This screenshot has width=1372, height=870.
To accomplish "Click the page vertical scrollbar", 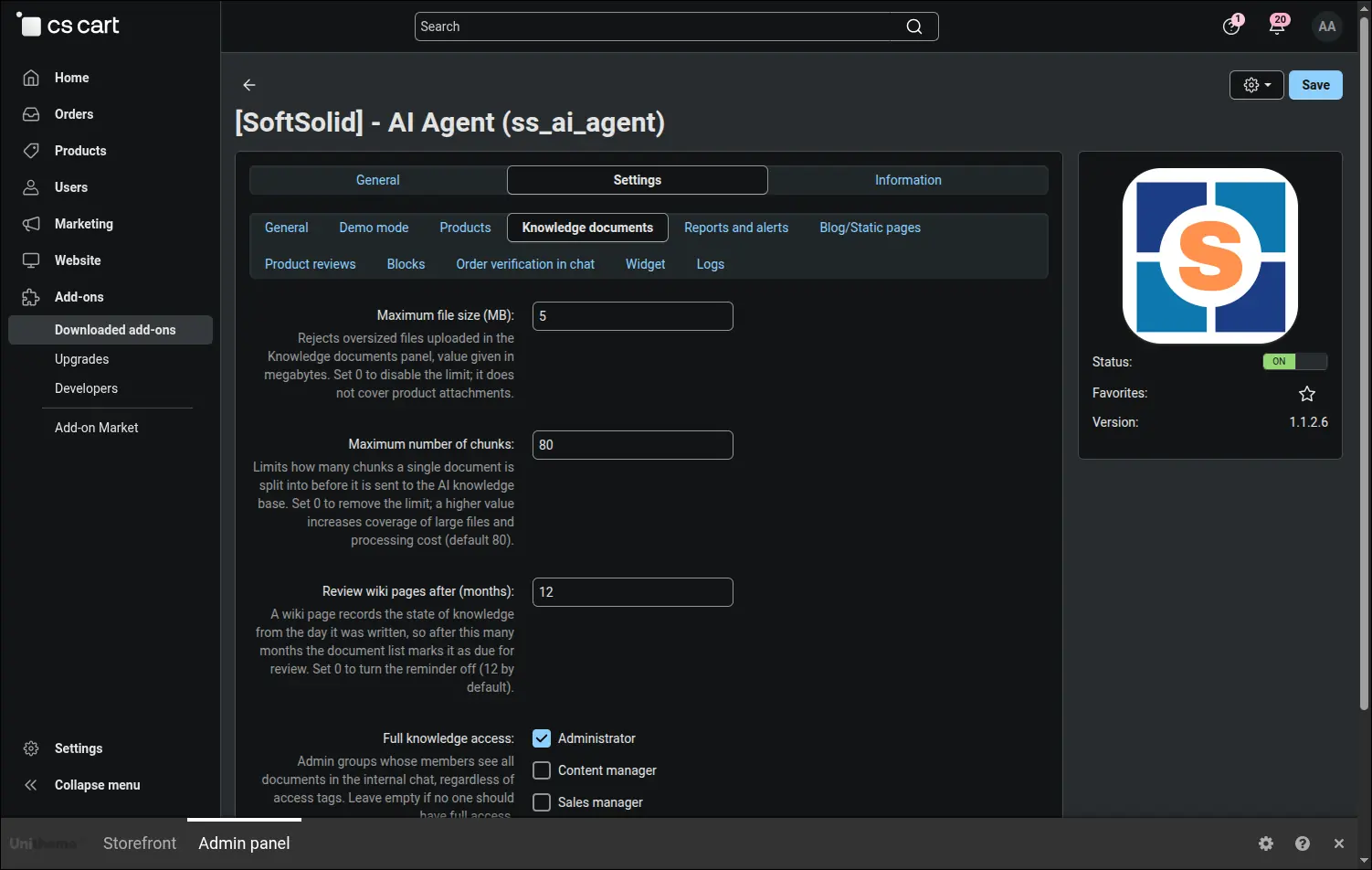I will pyautogui.click(x=1365, y=366).
